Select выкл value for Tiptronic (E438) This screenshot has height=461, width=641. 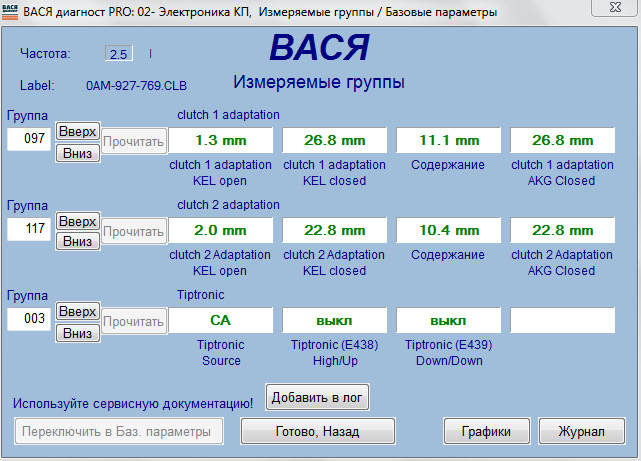(335, 320)
